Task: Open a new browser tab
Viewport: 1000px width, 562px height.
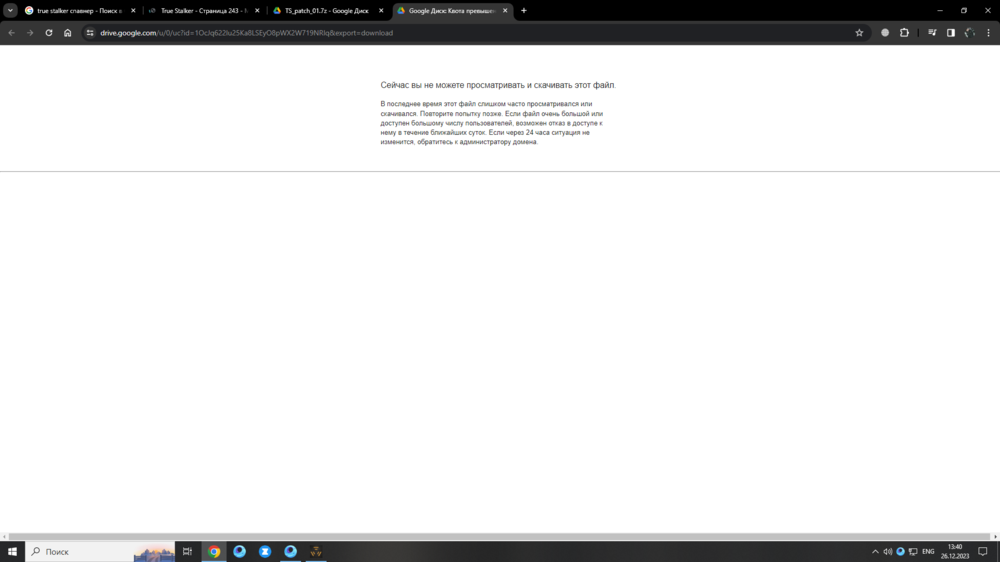Action: click(x=524, y=10)
